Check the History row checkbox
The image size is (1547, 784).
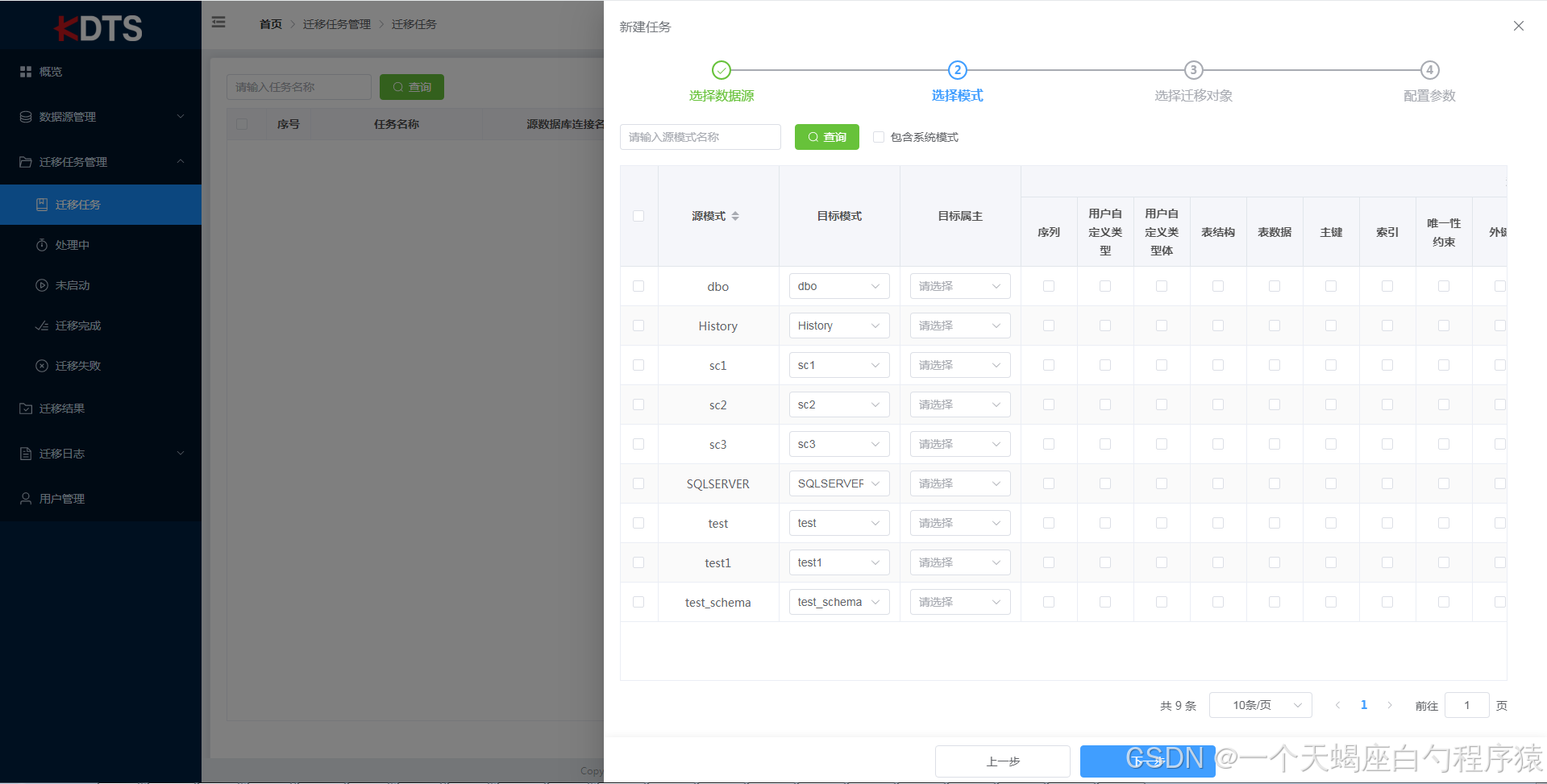[638, 326]
